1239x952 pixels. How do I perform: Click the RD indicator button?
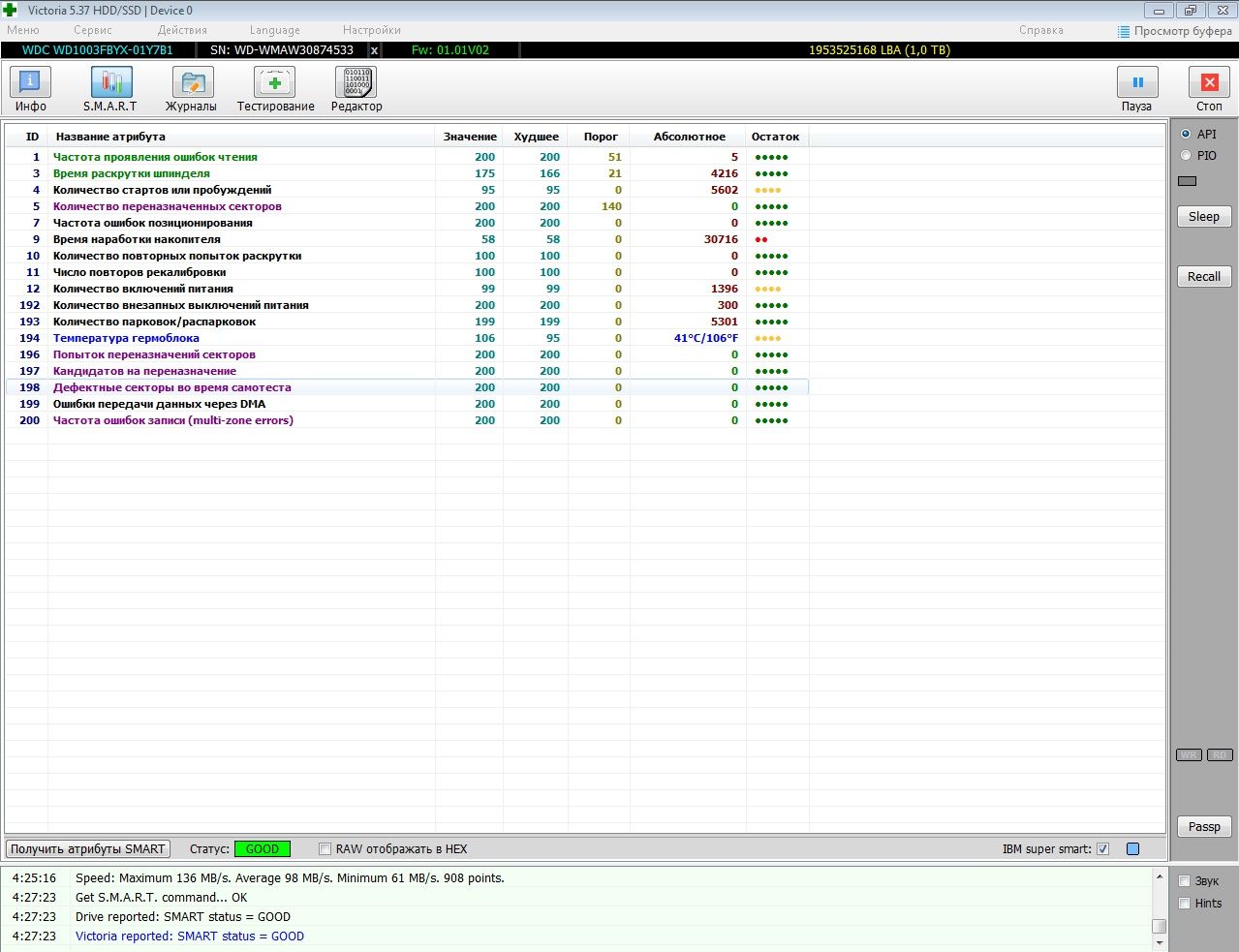coord(1220,755)
